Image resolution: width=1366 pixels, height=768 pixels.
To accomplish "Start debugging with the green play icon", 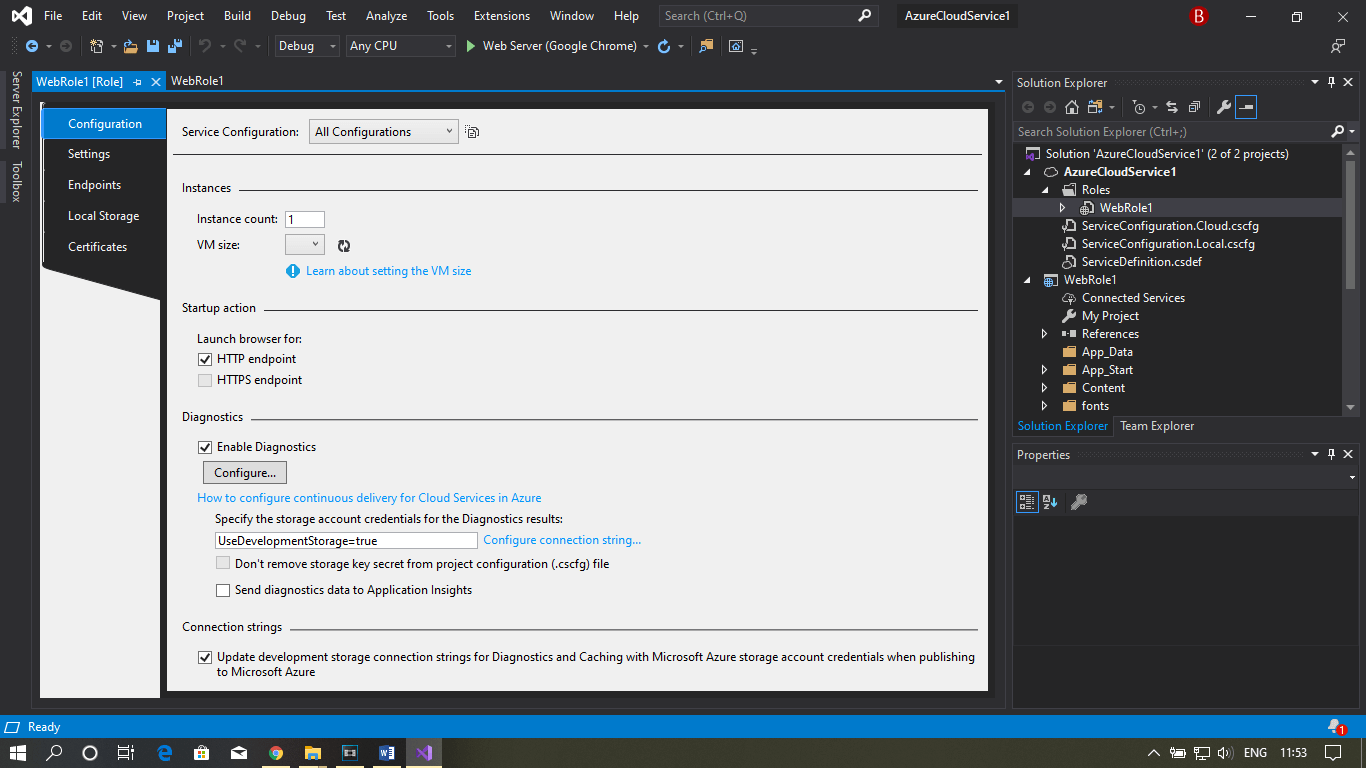I will 471,46.
